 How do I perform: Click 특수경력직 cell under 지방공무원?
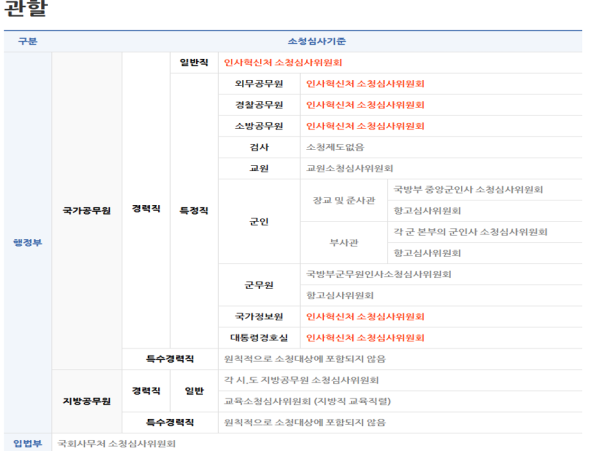(170, 422)
